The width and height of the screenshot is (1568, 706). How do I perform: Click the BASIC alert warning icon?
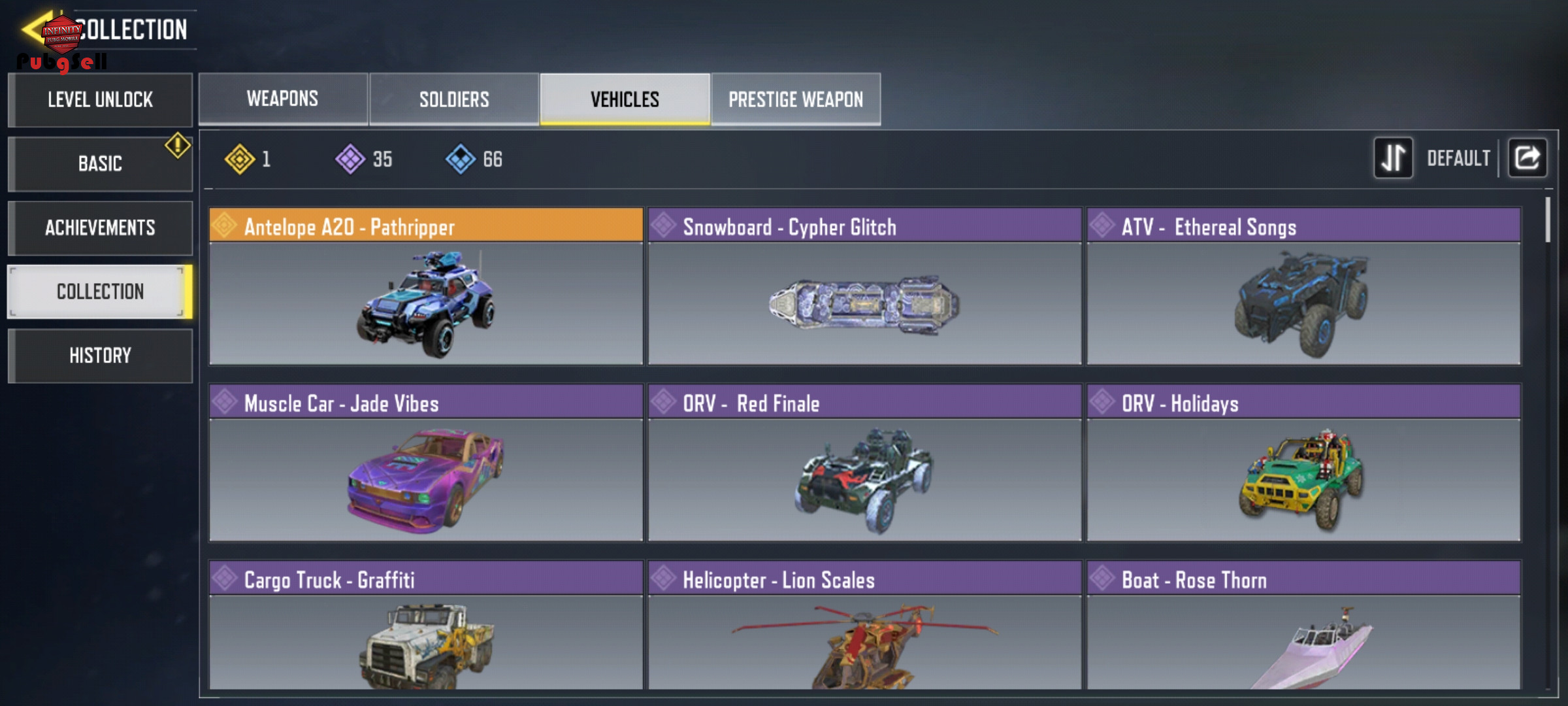click(x=177, y=145)
